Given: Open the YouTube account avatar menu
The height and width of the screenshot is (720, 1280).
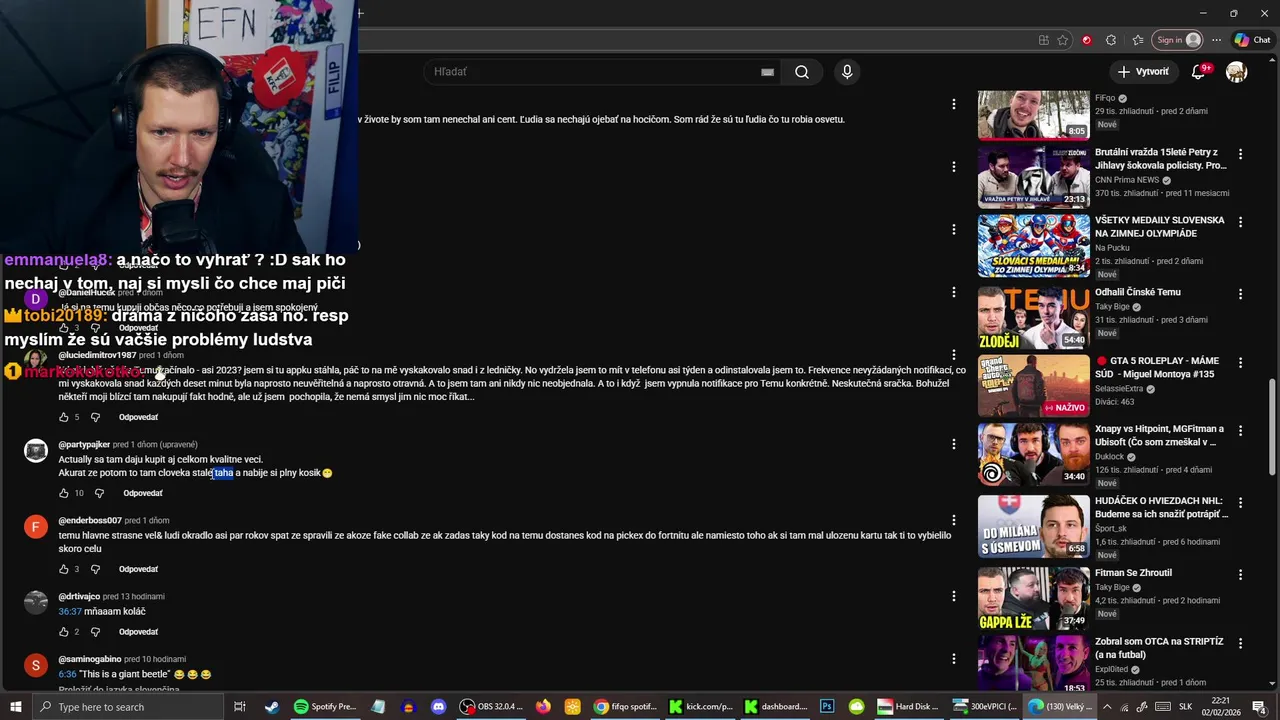Looking at the screenshot, I should point(1237,72).
